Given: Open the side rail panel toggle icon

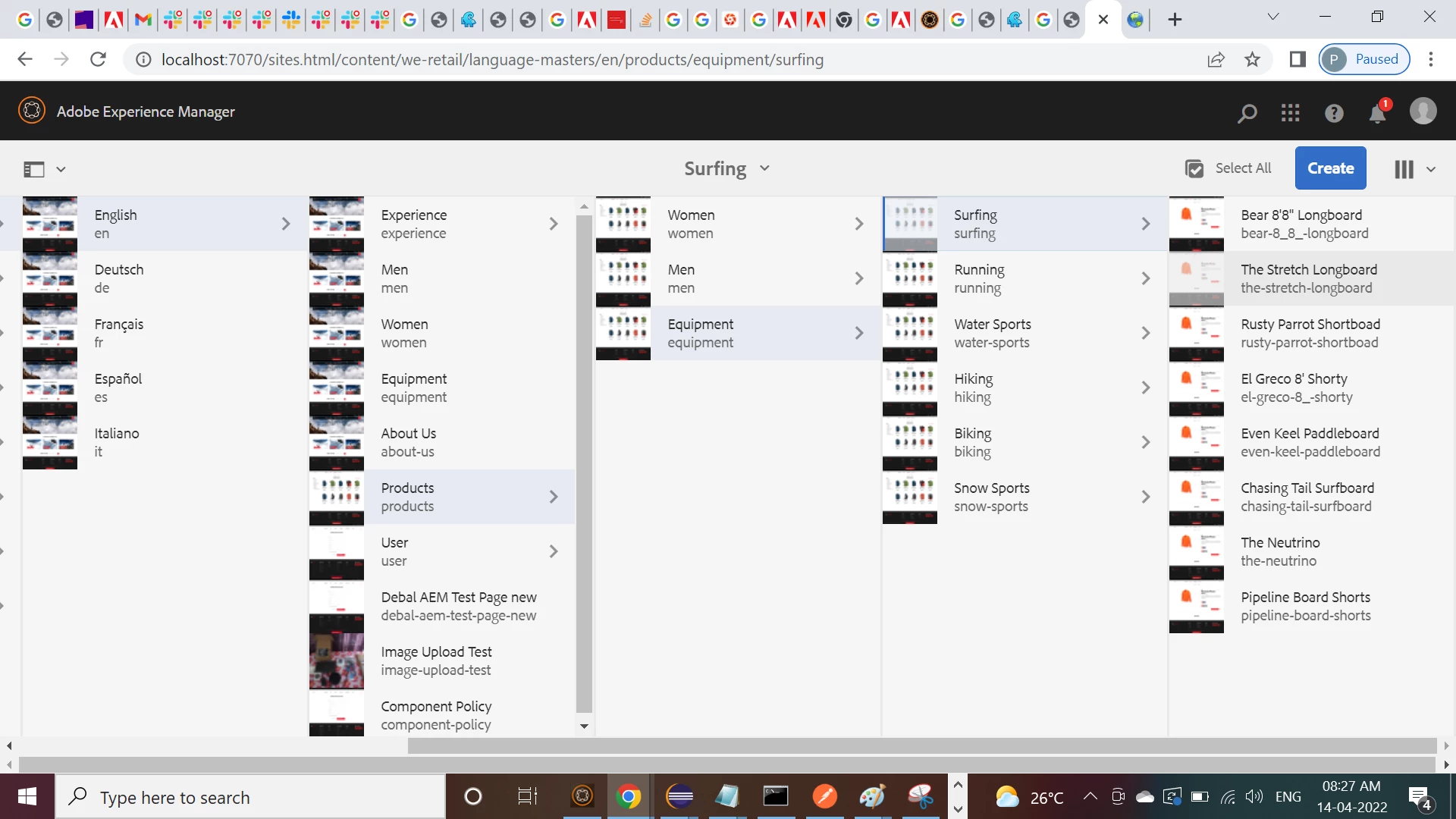Looking at the screenshot, I should [x=34, y=169].
